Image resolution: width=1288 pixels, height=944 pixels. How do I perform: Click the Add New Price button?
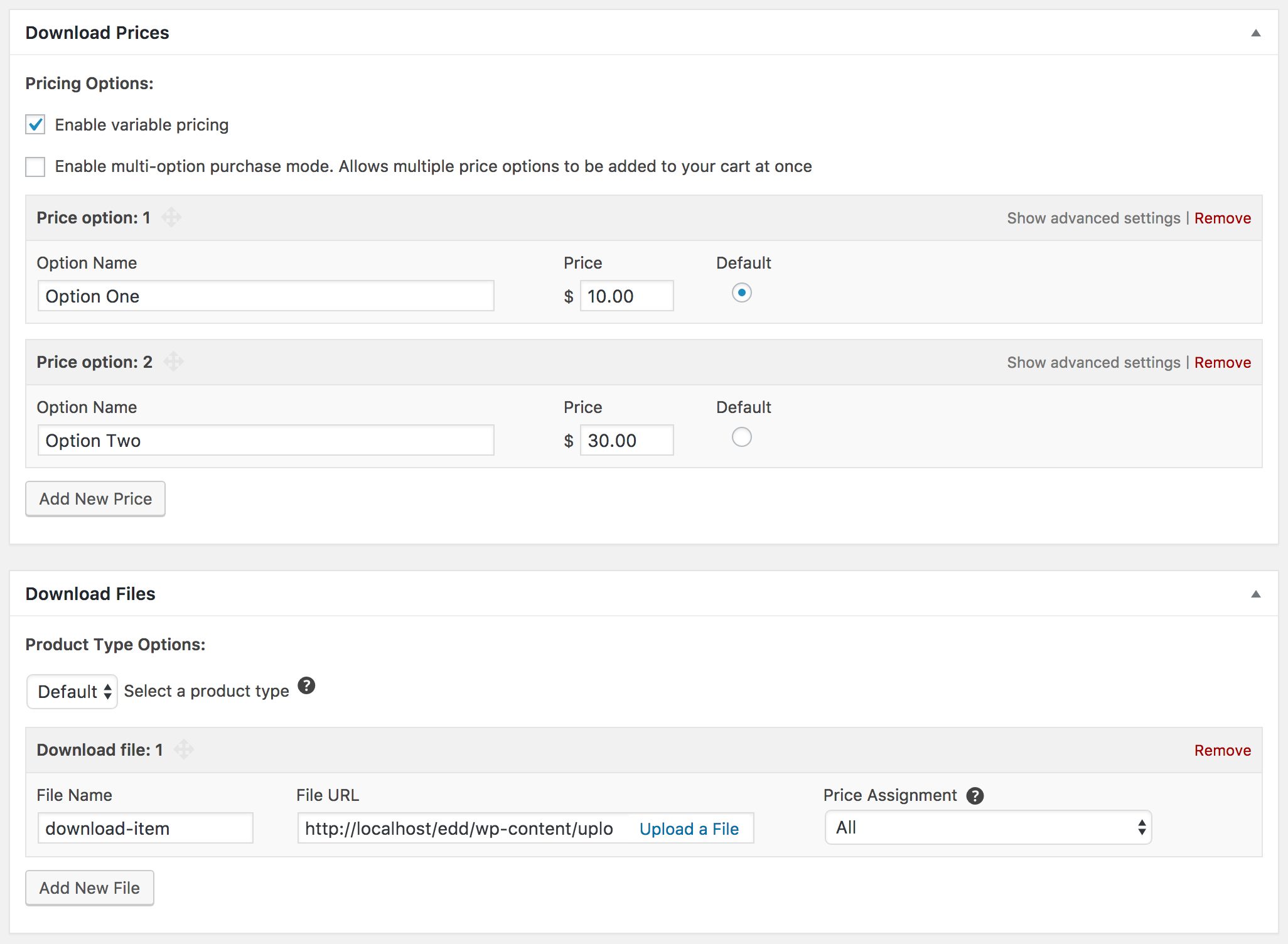tap(95, 499)
